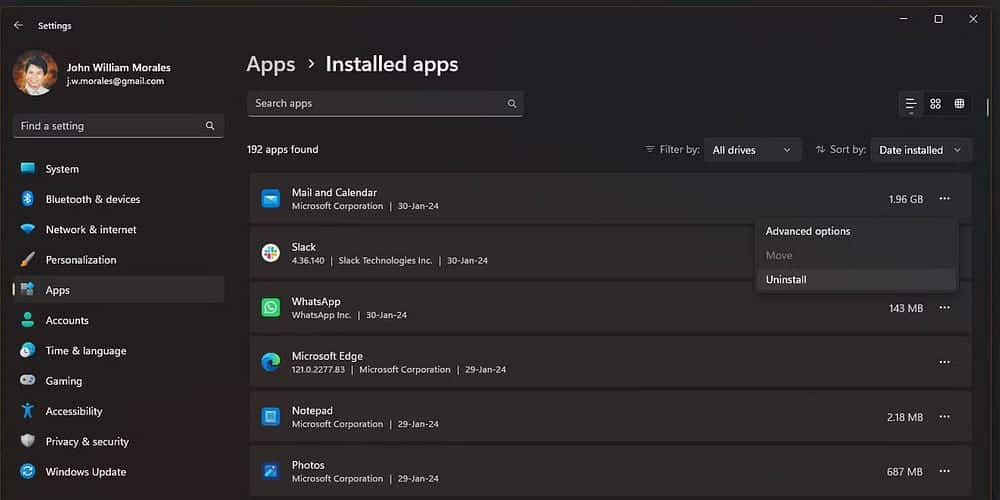Choose Uninstall in context menu
1000x500 pixels.
point(857,279)
